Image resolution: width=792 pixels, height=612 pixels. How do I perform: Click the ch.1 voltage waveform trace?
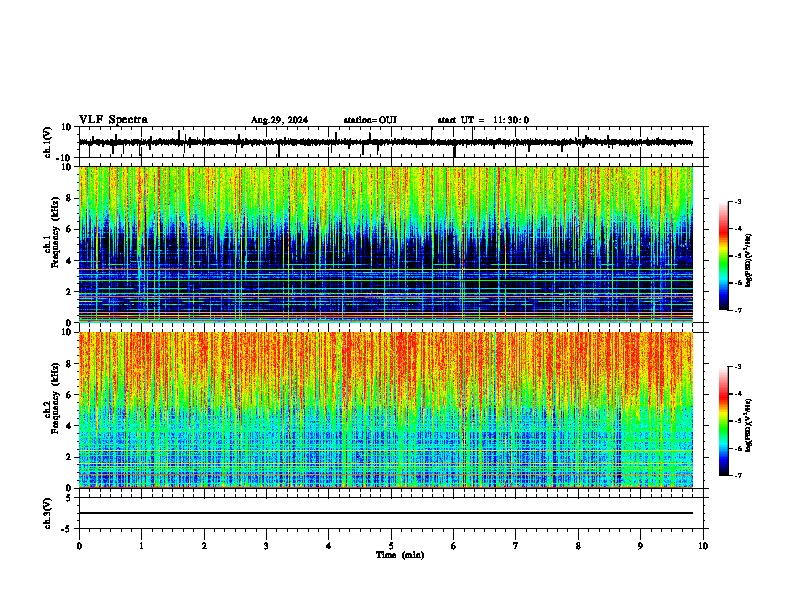(x=386, y=142)
